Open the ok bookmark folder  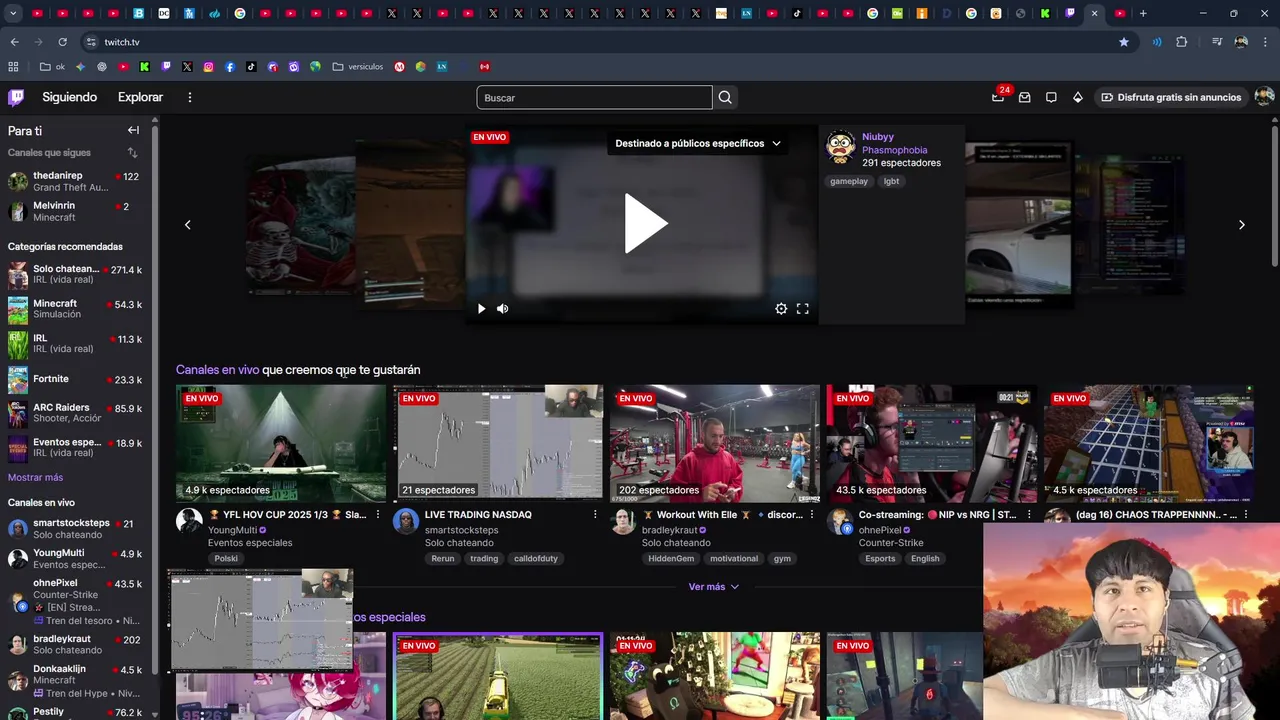52,67
